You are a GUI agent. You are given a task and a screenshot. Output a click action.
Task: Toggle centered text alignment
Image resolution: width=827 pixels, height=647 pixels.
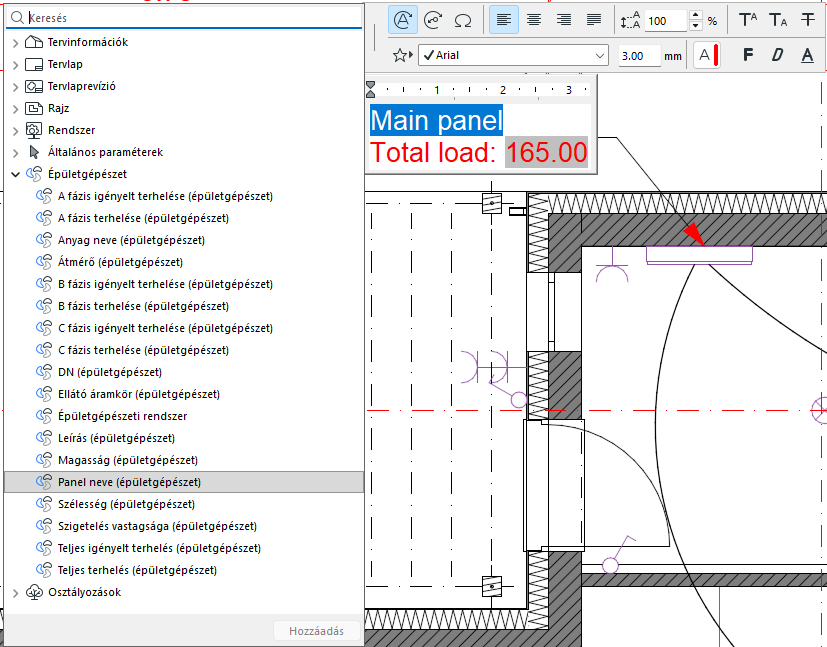(x=534, y=21)
